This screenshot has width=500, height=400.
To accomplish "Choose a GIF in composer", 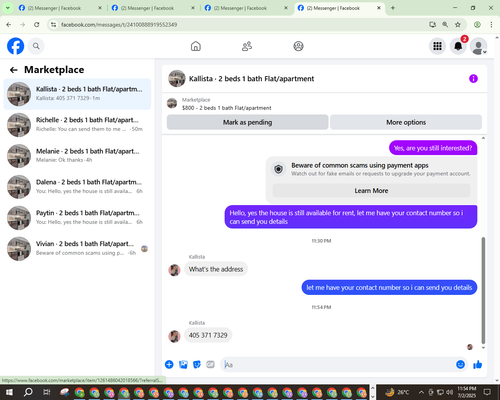I will point(210,364).
